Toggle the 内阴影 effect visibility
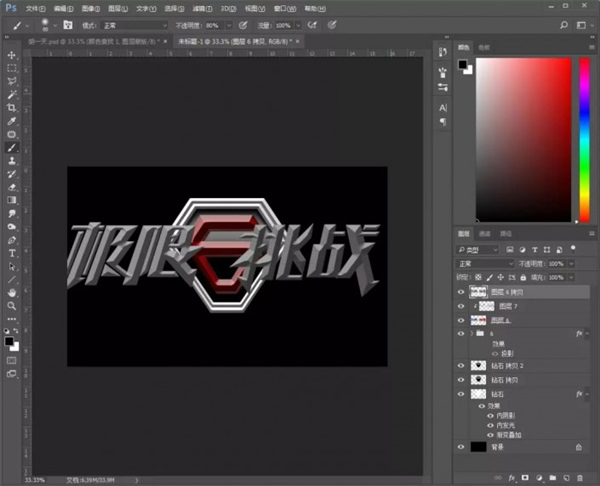Screen dimensions: 600x486 490,416
